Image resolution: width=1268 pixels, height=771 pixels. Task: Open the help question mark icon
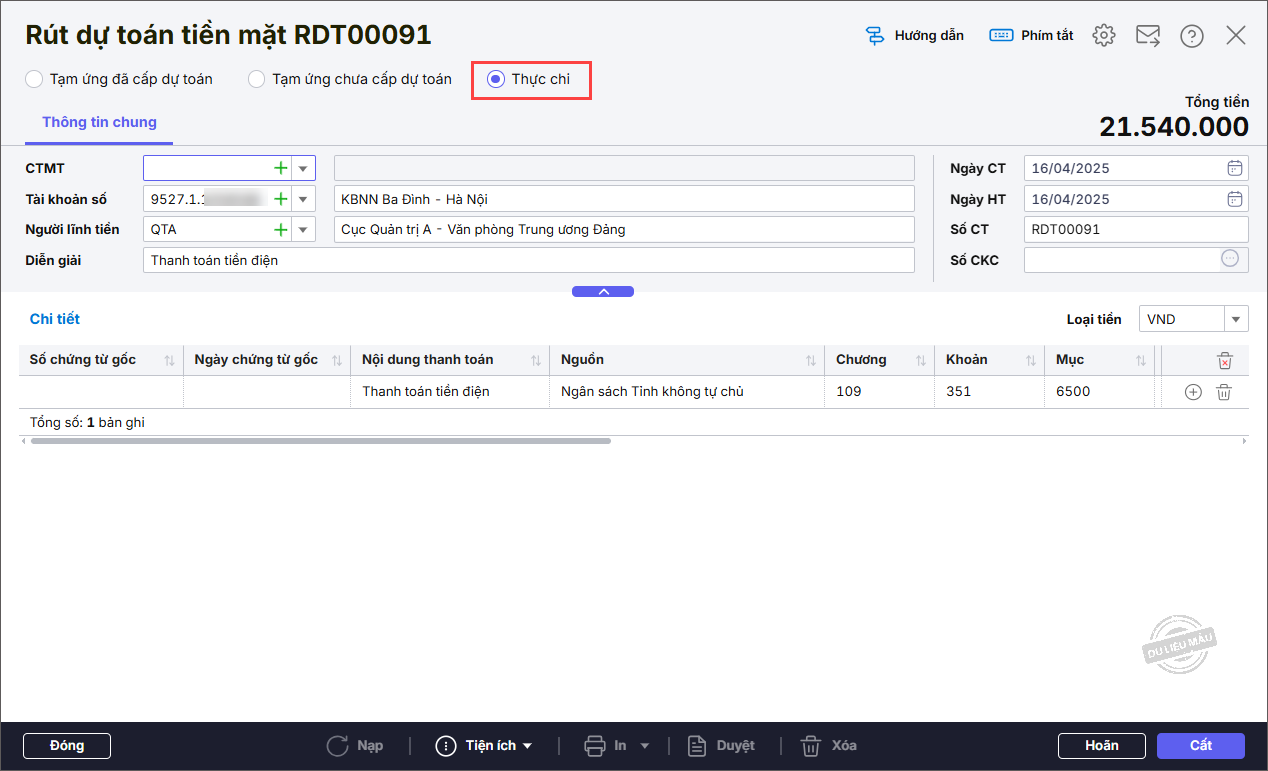(x=1191, y=36)
